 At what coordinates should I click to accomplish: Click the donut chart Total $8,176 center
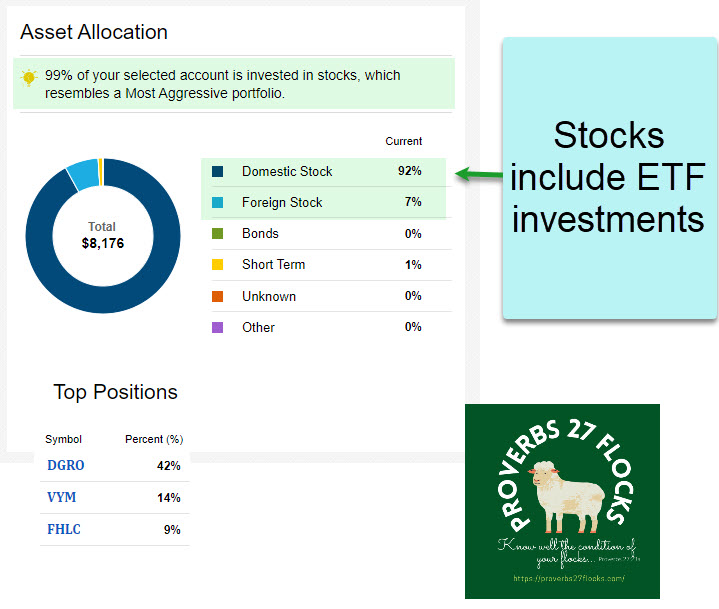coord(102,235)
